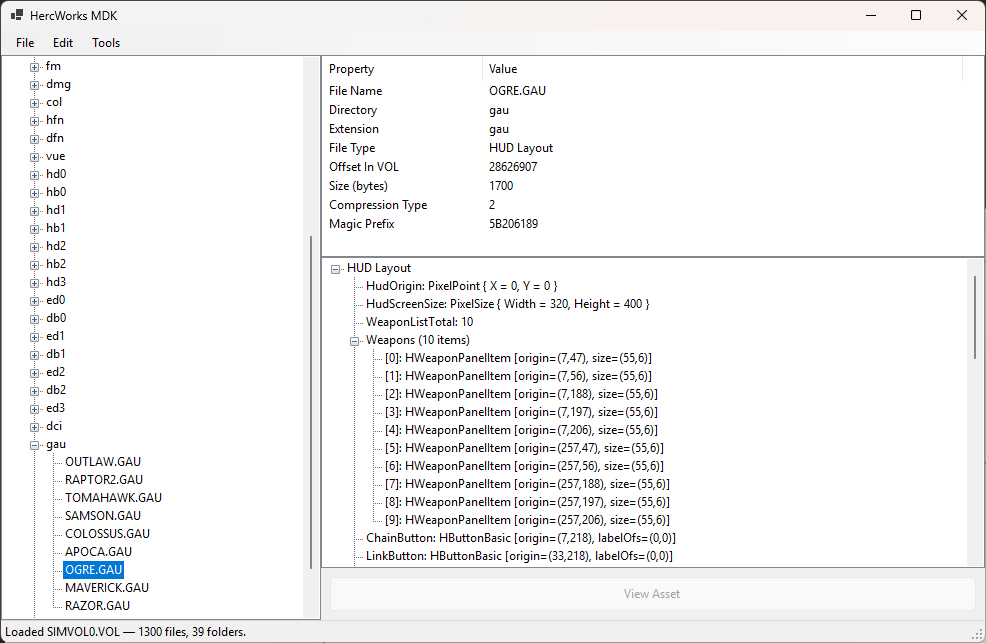
Task: Click the HercWorks MDK app icon
Action: [17, 15]
